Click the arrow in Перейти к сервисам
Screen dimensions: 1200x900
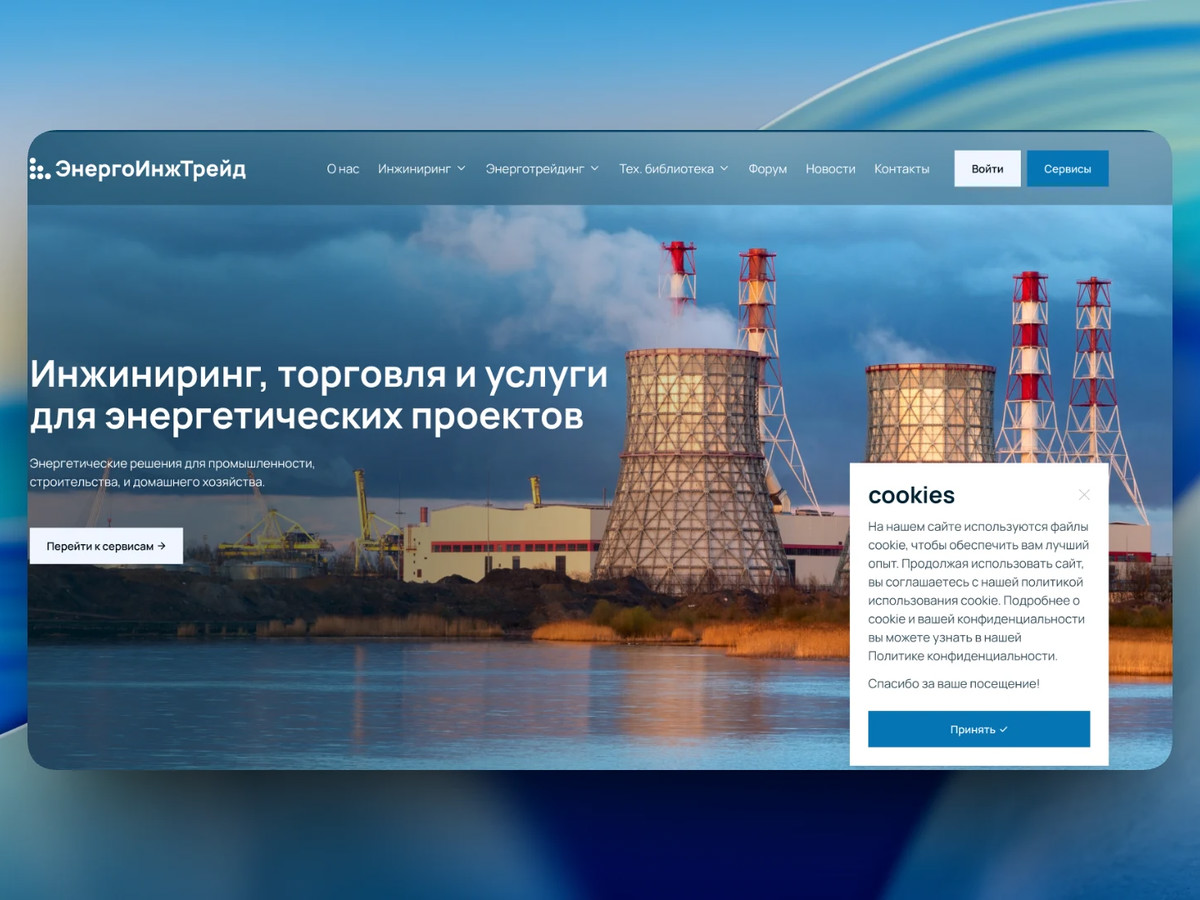[x=162, y=546]
